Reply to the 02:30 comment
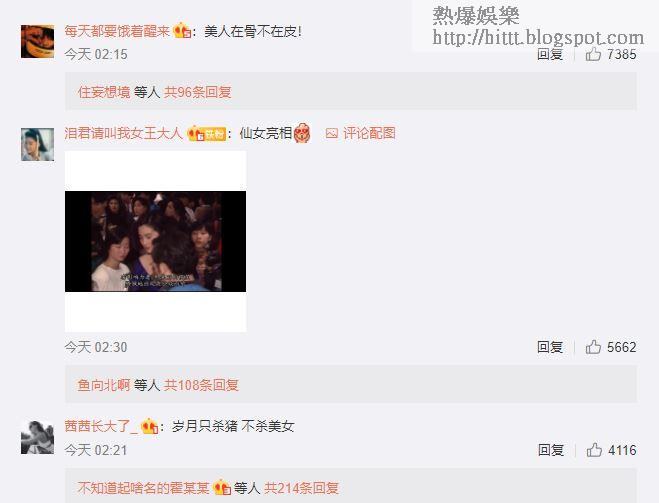 pyautogui.click(x=550, y=347)
